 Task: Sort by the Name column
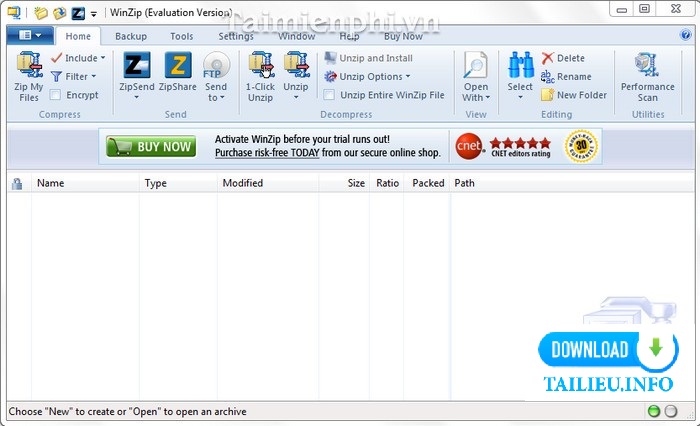[x=85, y=183]
